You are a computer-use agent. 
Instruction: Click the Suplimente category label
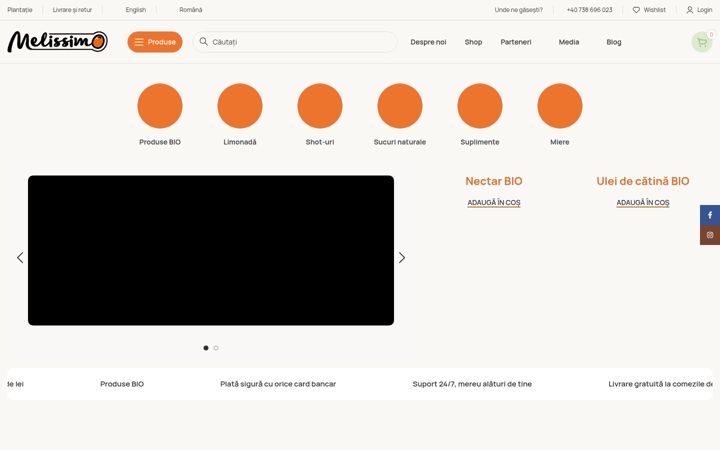[480, 142]
